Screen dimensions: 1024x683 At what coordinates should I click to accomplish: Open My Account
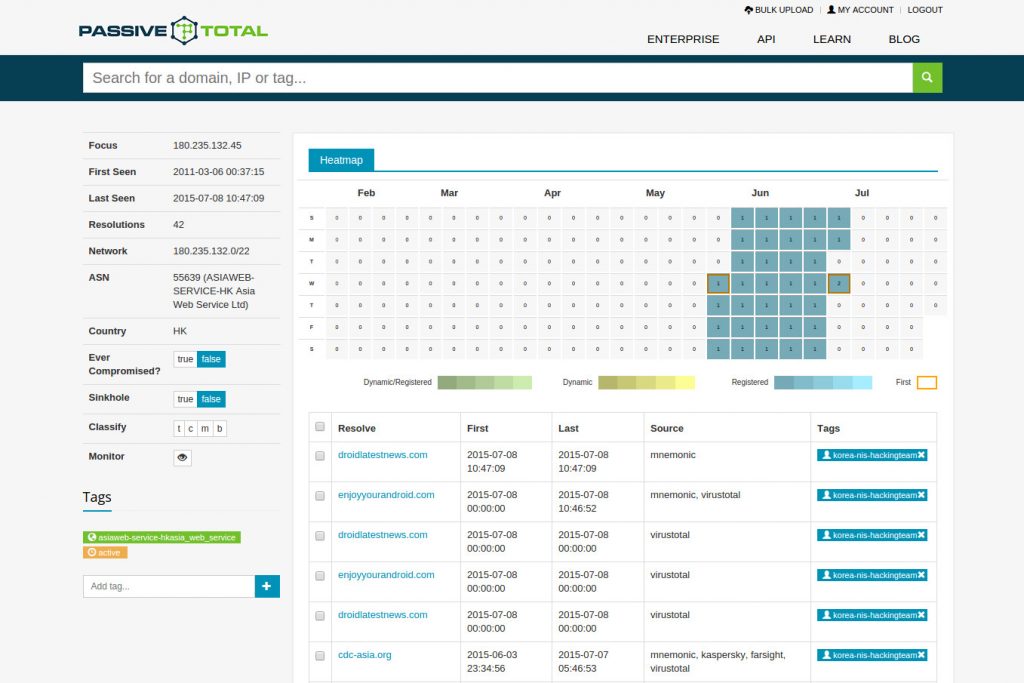click(860, 10)
